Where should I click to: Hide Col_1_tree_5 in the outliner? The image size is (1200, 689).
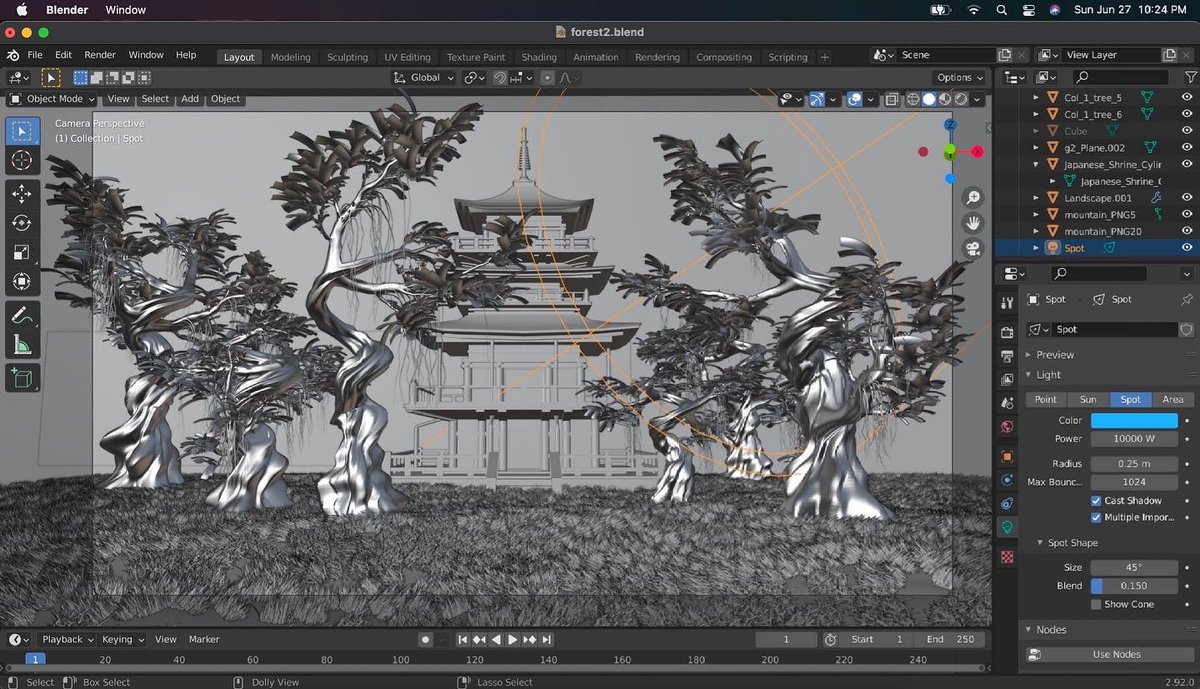(x=1187, y=98)
